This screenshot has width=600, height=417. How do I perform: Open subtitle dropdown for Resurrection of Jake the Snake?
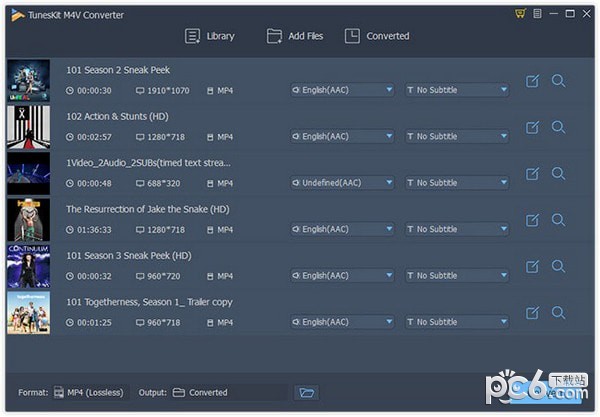[457, 229]
